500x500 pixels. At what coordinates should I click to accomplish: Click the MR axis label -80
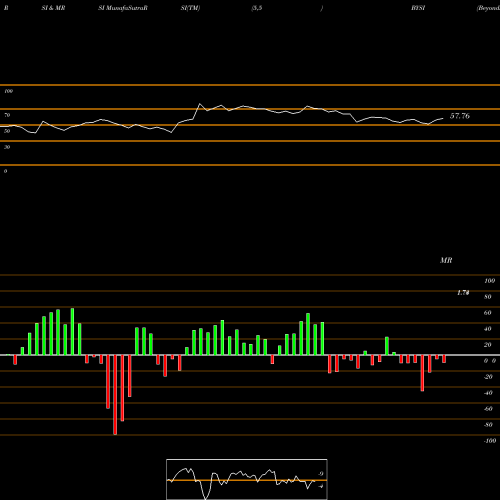pyautogui.click(x=488, y=425)
